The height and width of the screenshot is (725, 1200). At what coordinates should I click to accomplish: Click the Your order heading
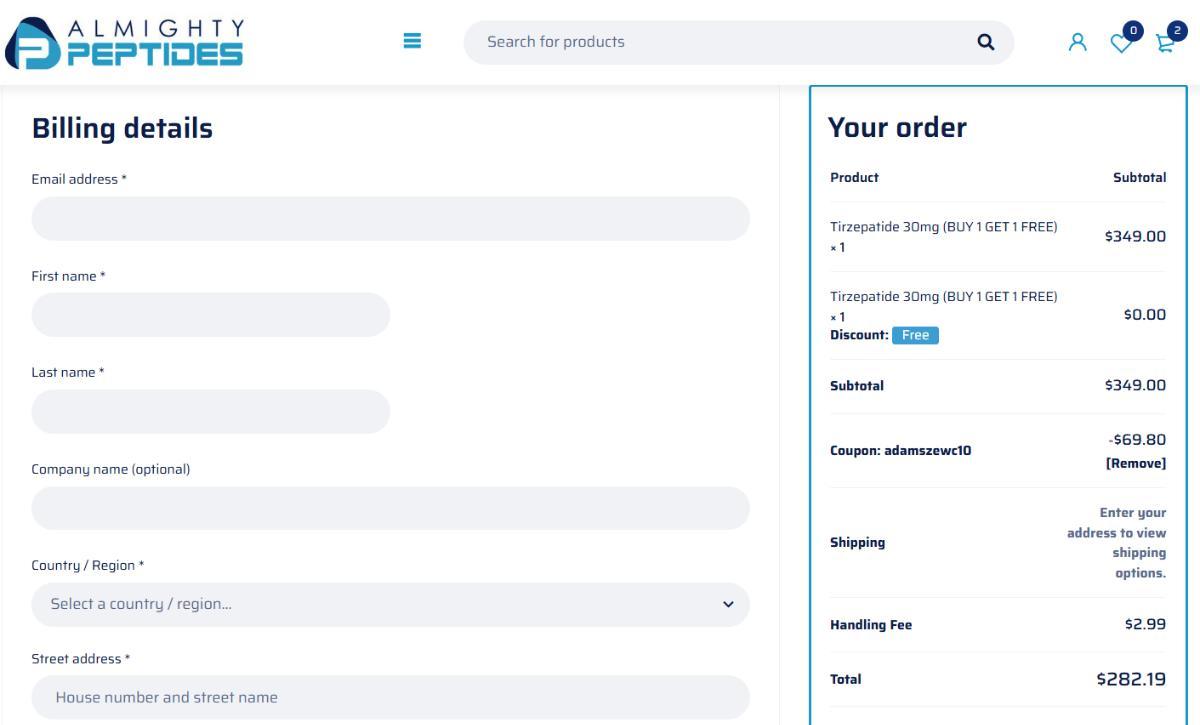pyautogui.click(x=897, y=128)
